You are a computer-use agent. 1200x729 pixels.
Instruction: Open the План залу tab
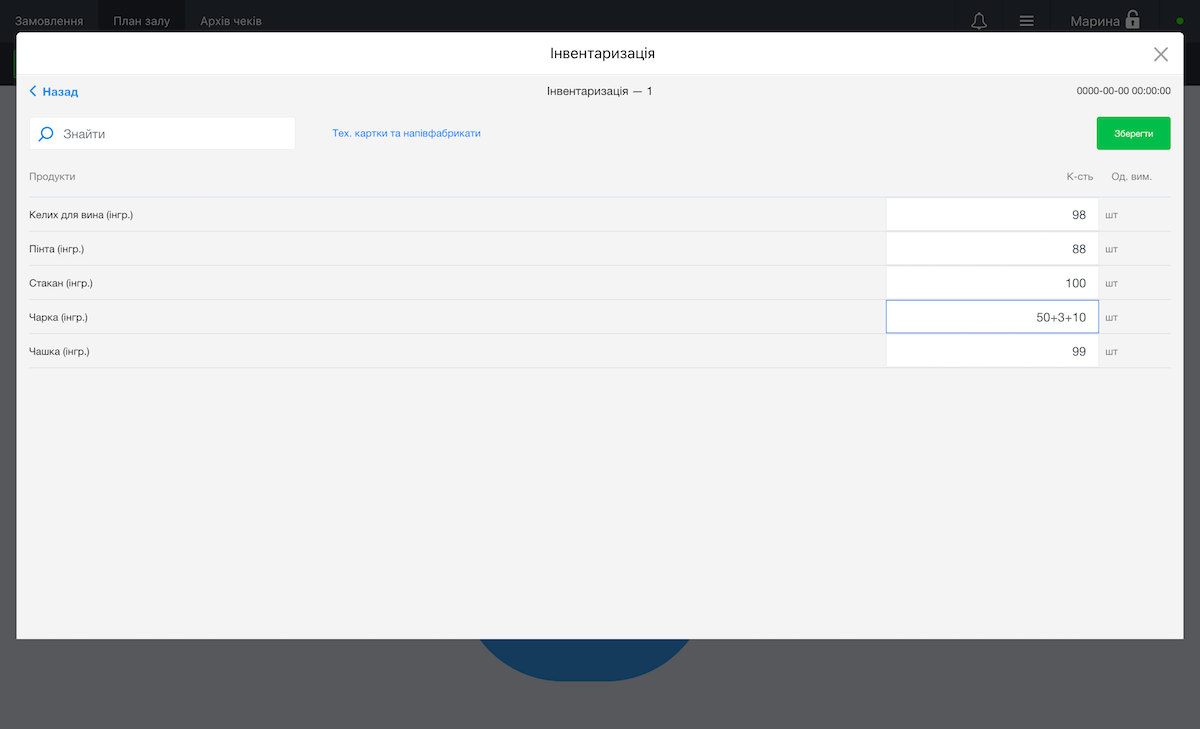[141, 21]
